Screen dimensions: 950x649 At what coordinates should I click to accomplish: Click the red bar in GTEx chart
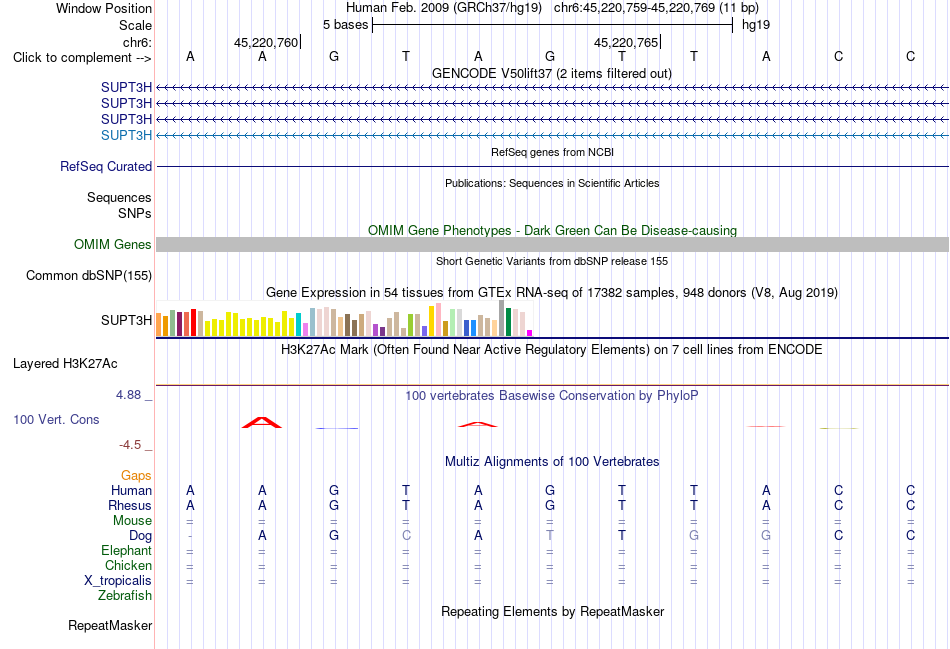tap(193, 322)
